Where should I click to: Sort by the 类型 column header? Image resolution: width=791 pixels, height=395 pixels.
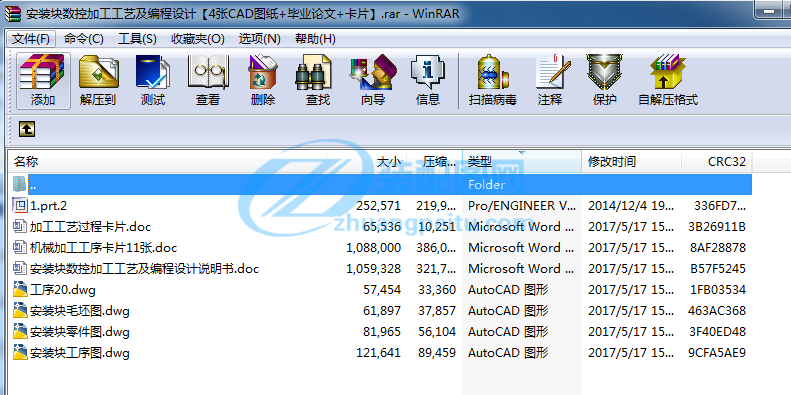(x=522, y=162)
